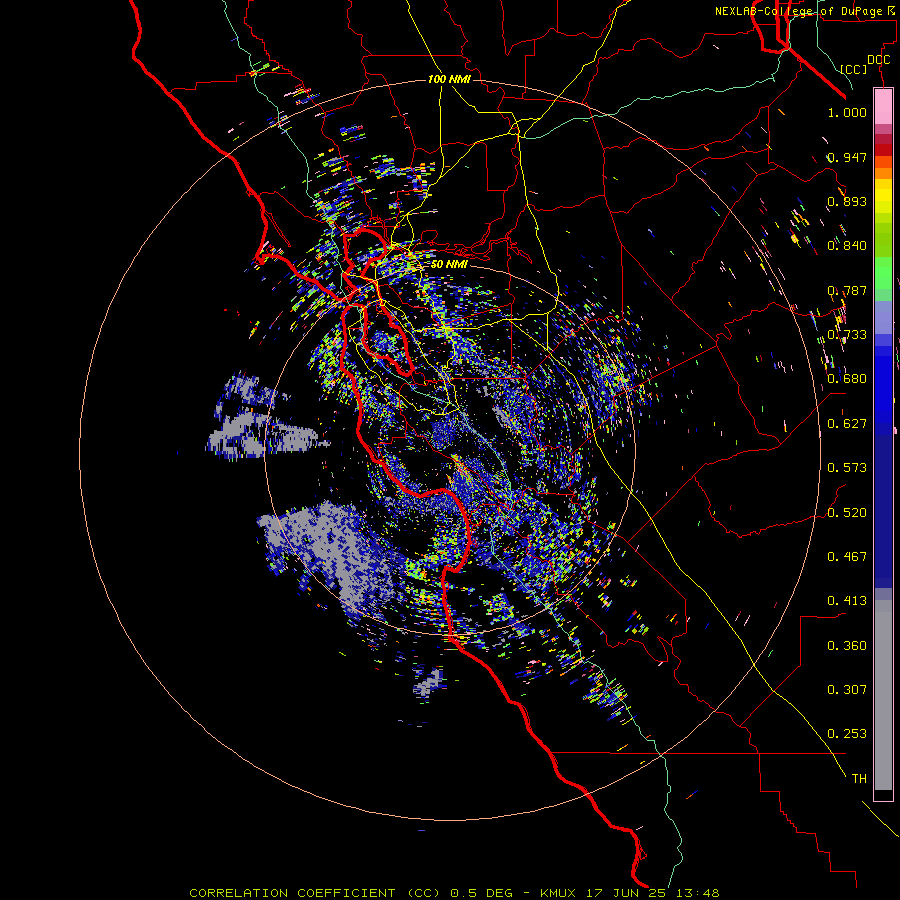This screenshot has height=900, width=900.
Task: Click the 0.840 scale value
Action: click(847, 246)
